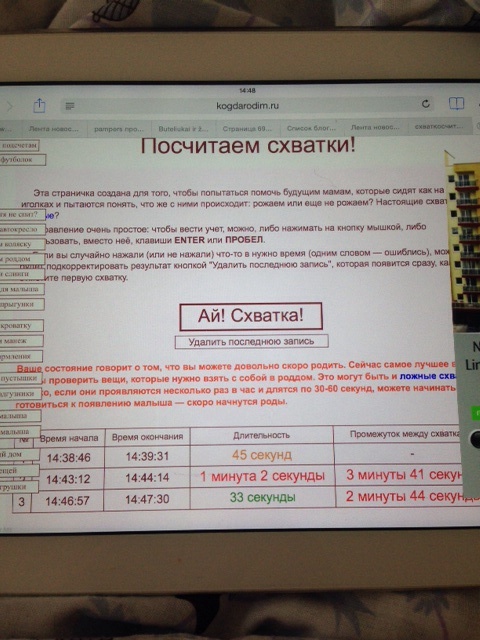Viewport: 480px width, 640px height.
Task: Click the 'кроватку' sidebar button
Action: [21, 326]
